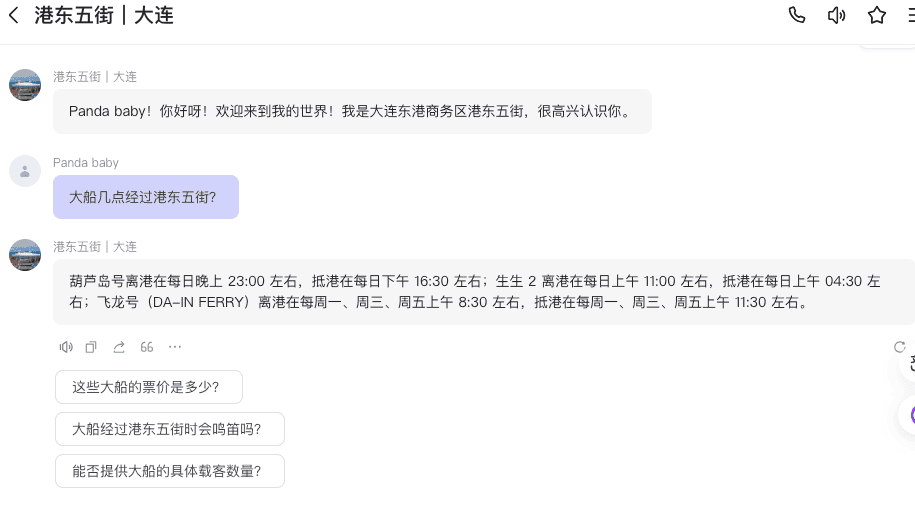
Task: Click the 港东五街 avatar beside the welcome message
Action: pos(25,85)
